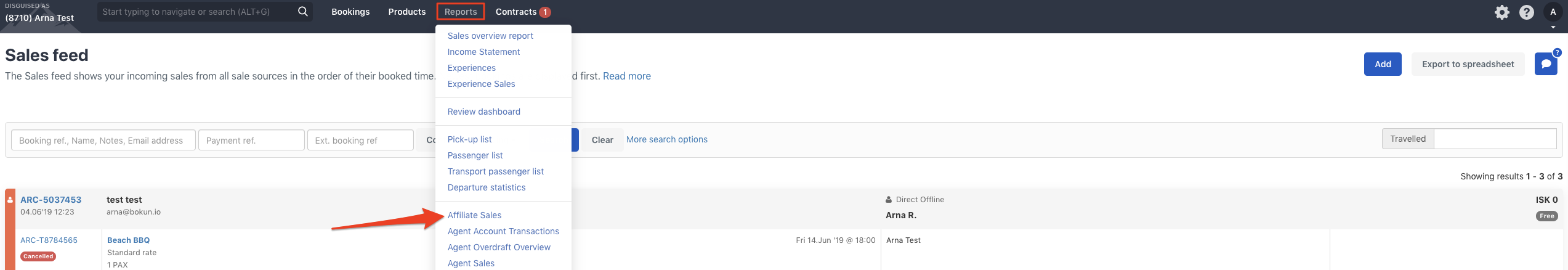Open Agent Sales report
The image size is (1568, 270).
471,263
